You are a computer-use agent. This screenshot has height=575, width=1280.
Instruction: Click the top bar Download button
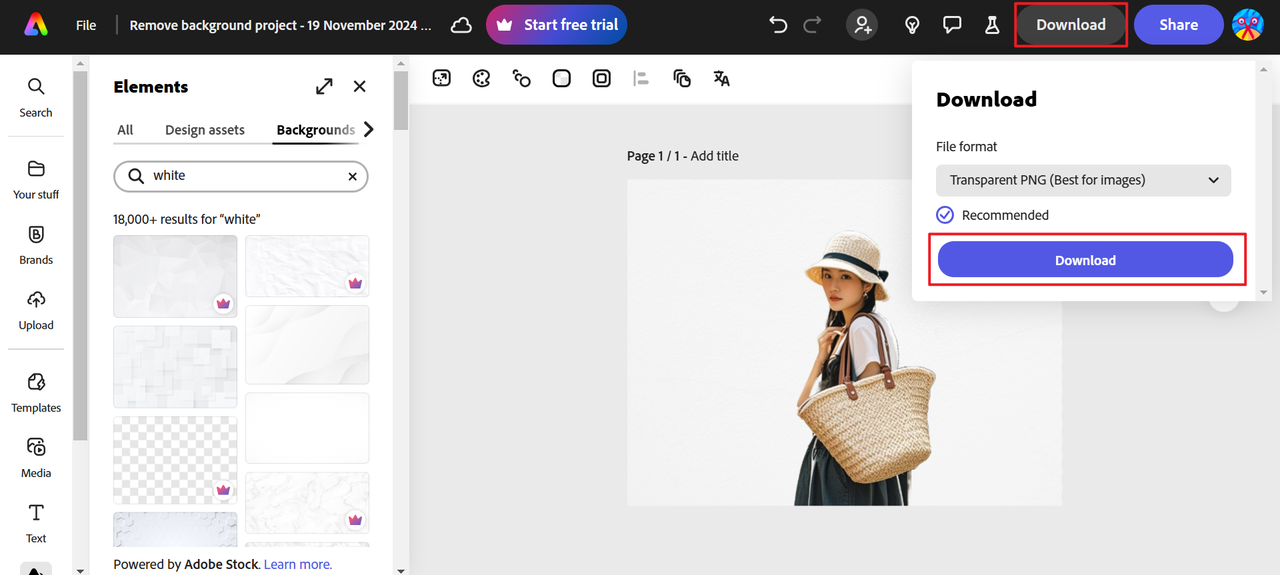pos(1071,25)
